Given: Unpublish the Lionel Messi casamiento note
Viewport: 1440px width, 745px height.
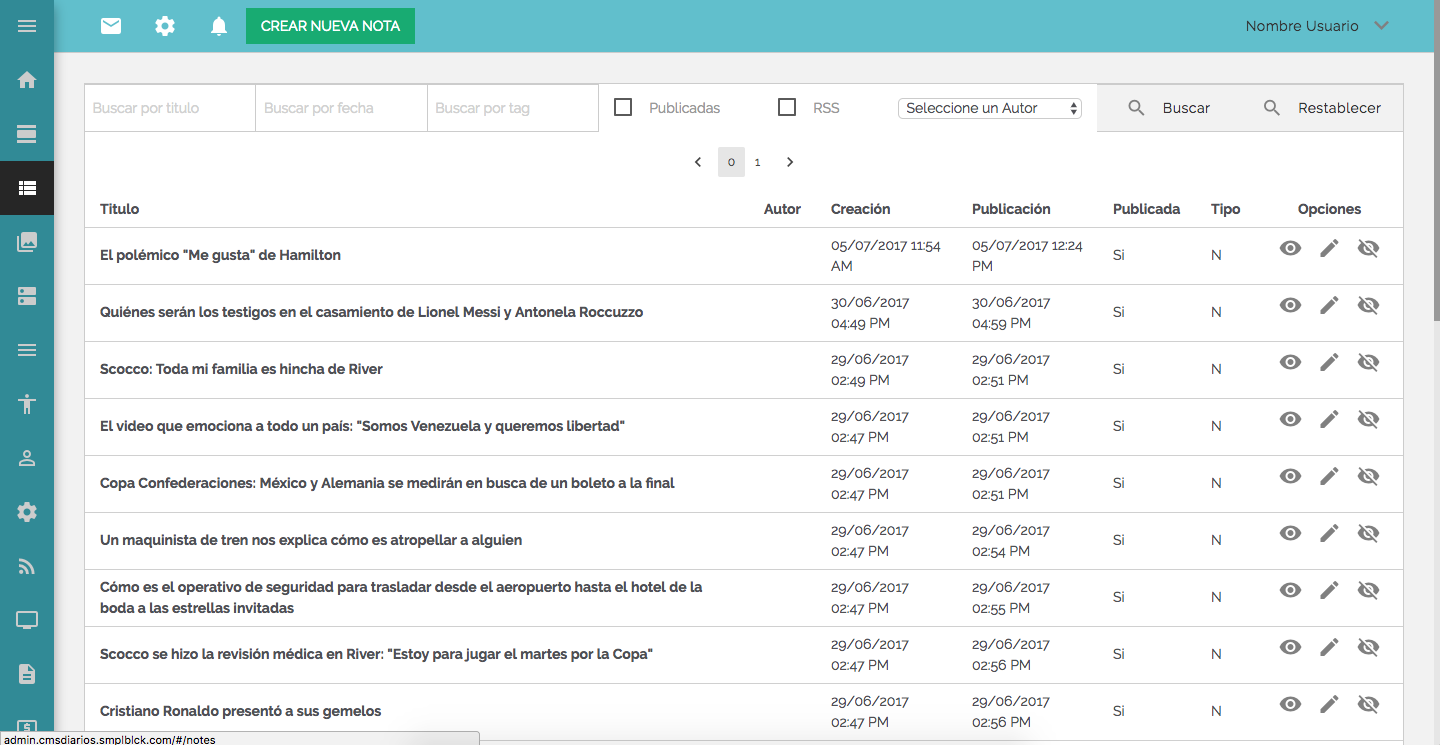Looking at the screenshot, I should 1368,305.
